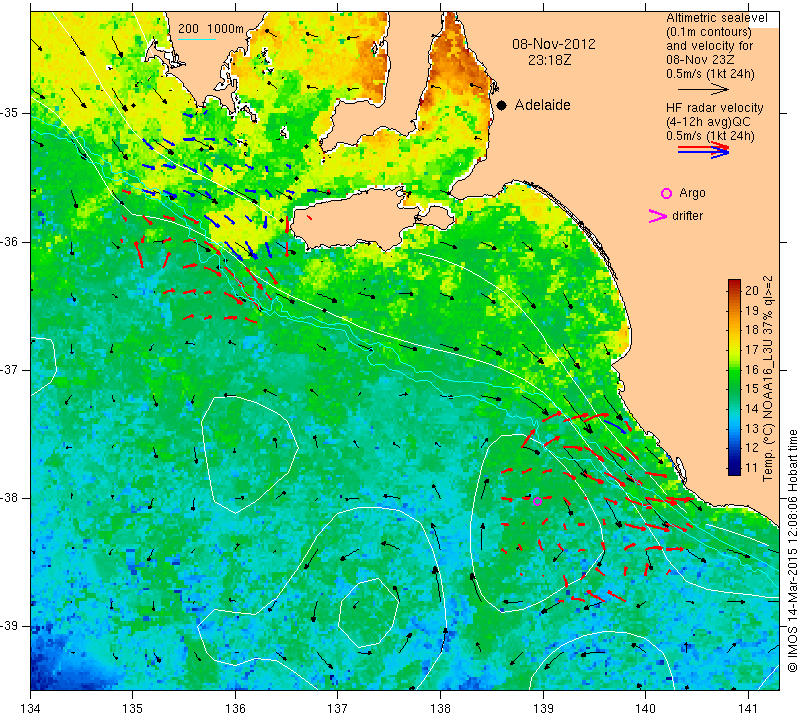Click the longitude label '134'
Screen dimensions: 800x720
point(31,709)
